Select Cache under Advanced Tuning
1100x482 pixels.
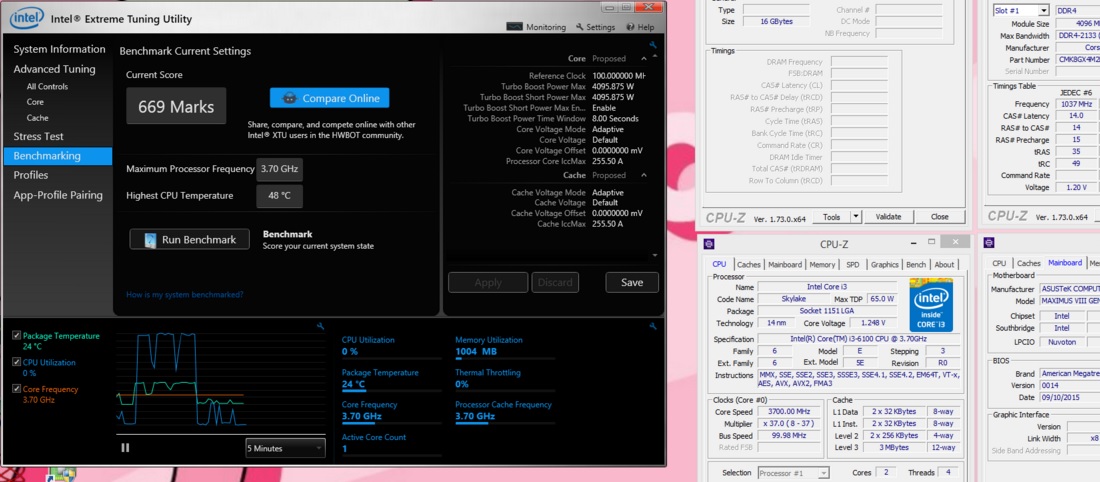[x=37, y=118]
